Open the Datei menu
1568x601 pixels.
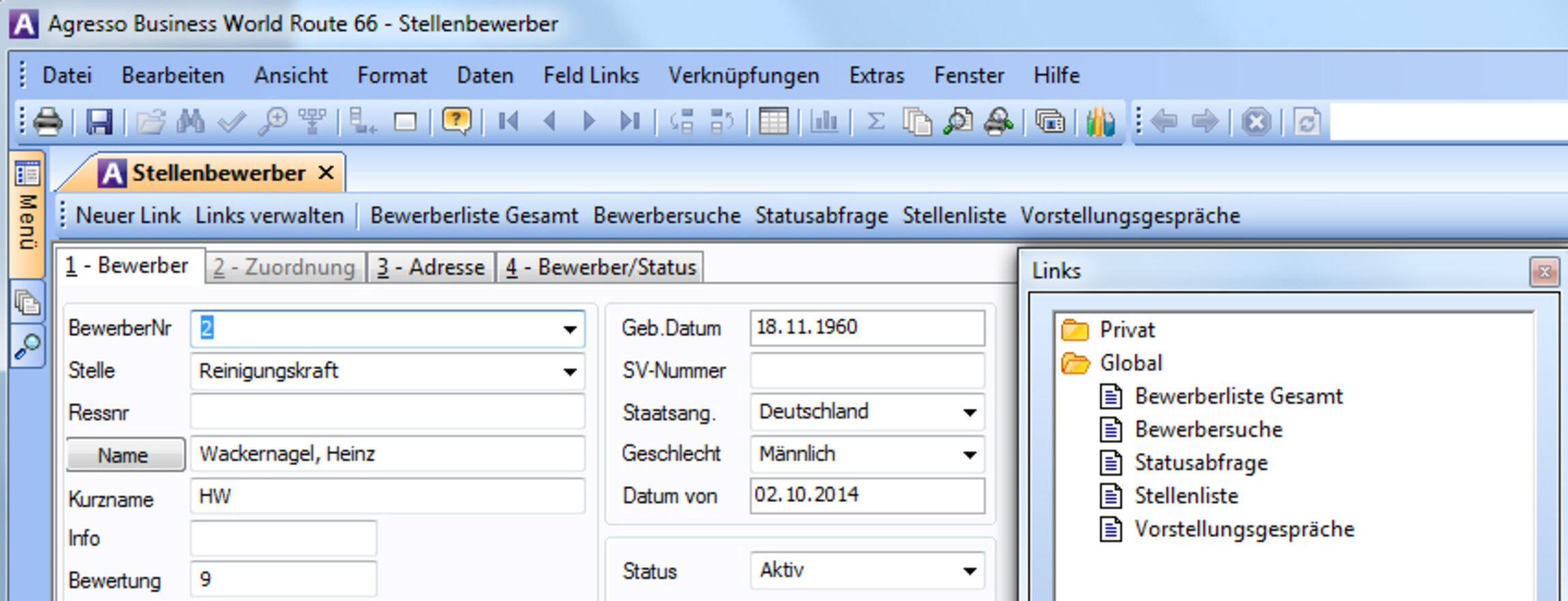[x=67, y=75]
